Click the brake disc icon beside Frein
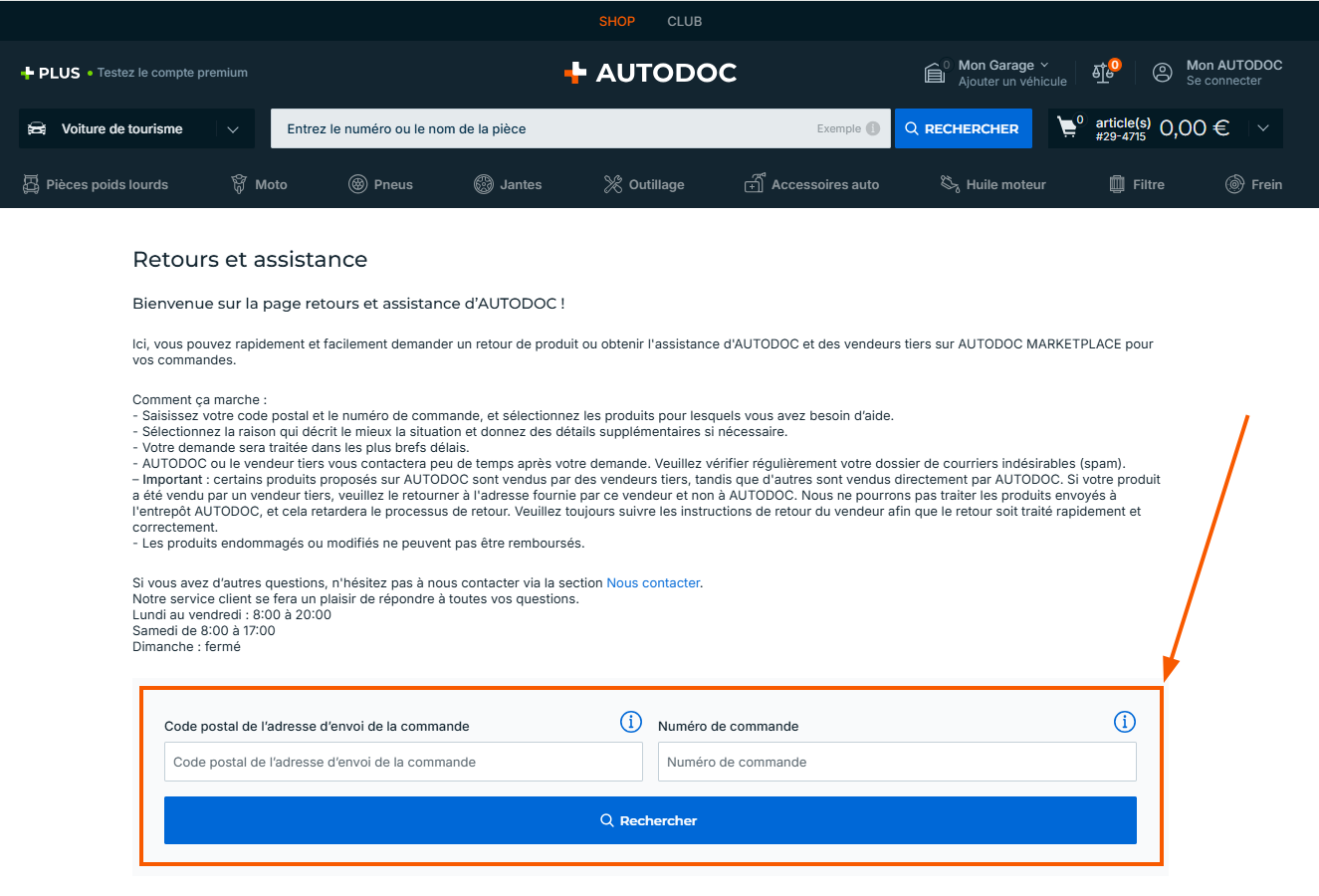 pyautogui.click(x=1235, y=184)
